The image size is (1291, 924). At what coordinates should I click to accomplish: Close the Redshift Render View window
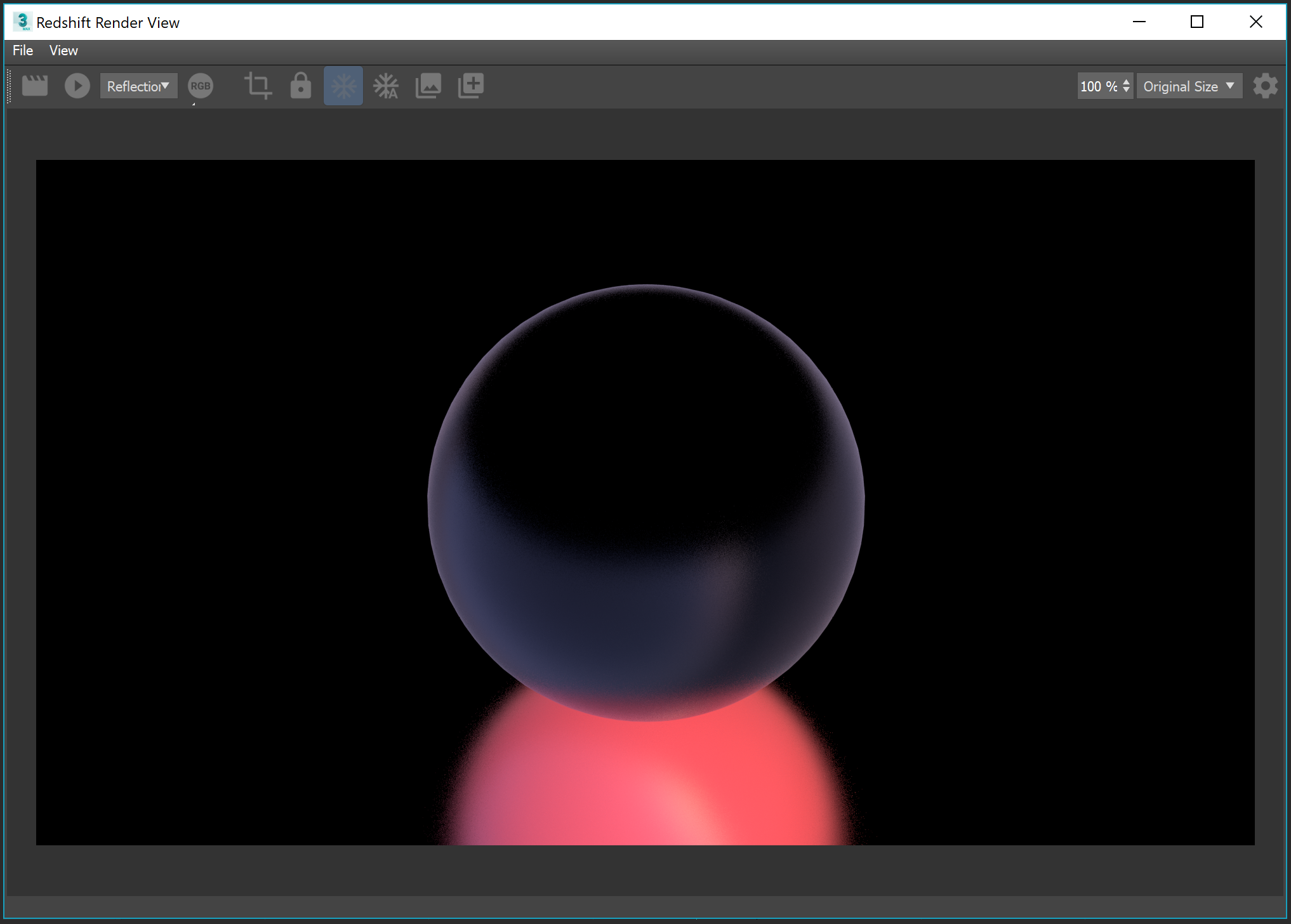tap(1255, 22)
